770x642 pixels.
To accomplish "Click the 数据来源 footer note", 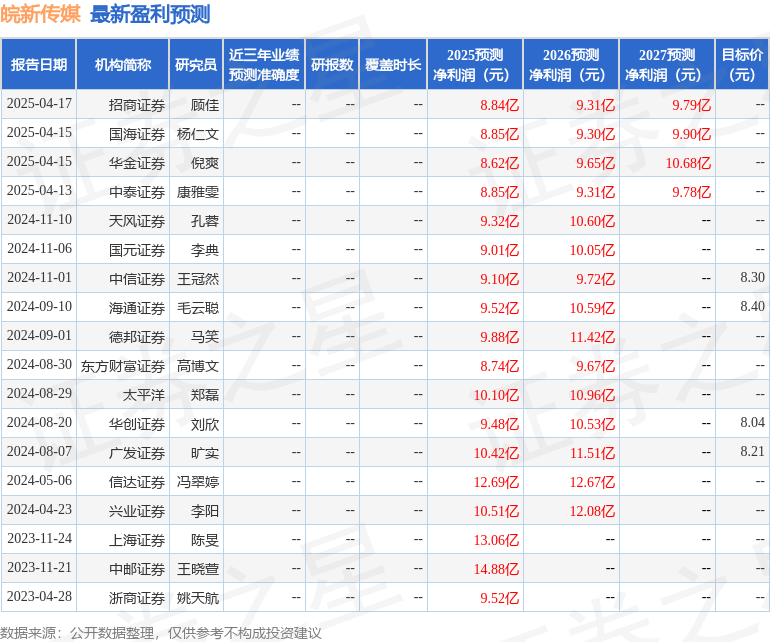I will (161, 633).
